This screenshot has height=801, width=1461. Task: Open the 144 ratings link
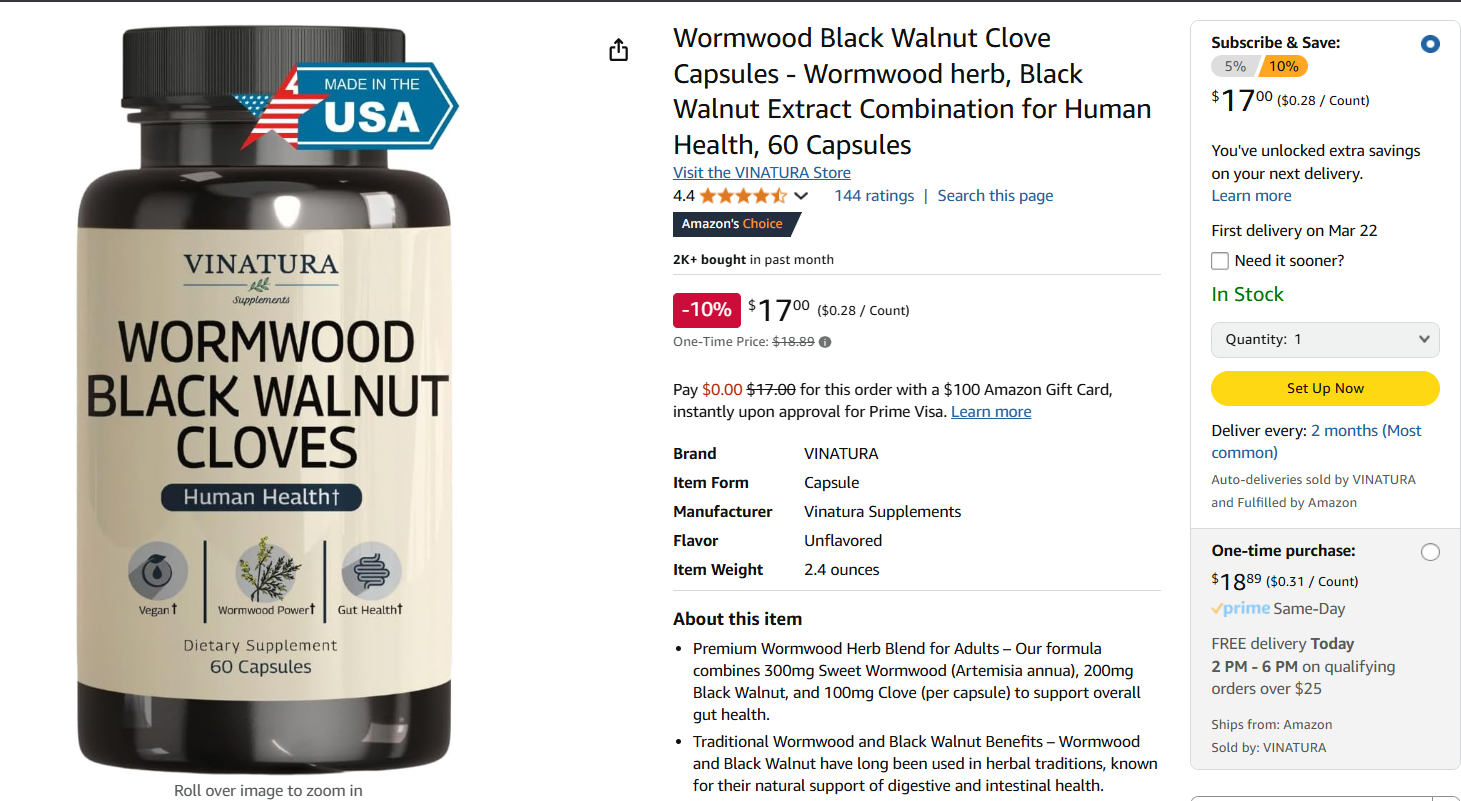click(x=874, y=196)
